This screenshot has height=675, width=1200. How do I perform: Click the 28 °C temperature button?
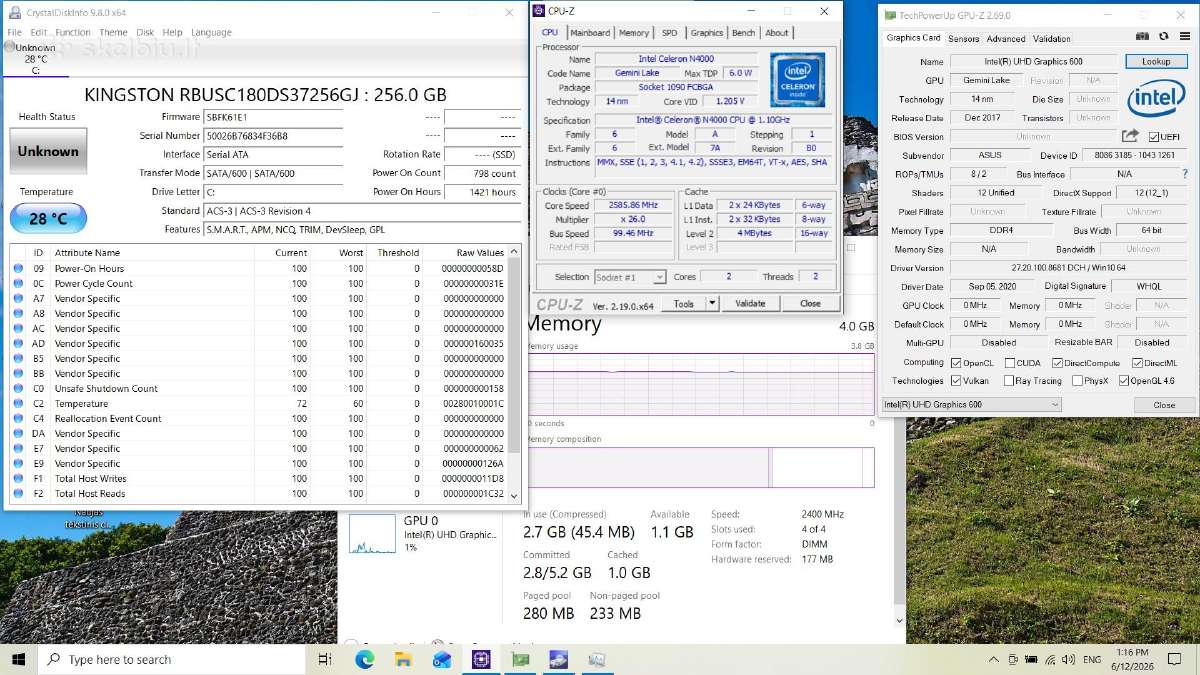click(x=48, y=219)
